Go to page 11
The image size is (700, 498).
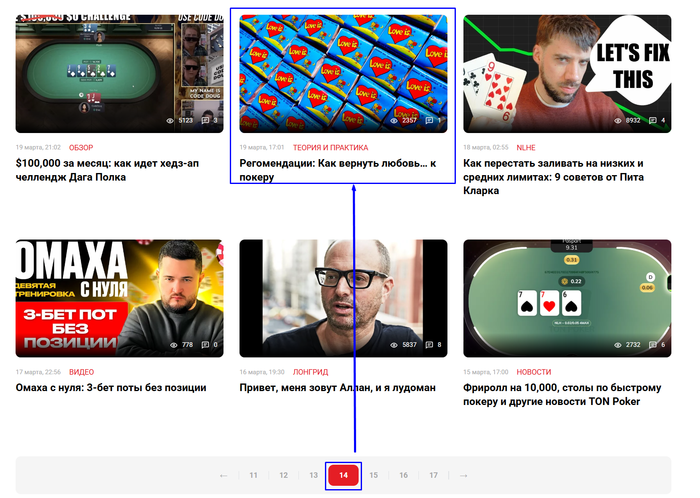(x=254, y=475)
